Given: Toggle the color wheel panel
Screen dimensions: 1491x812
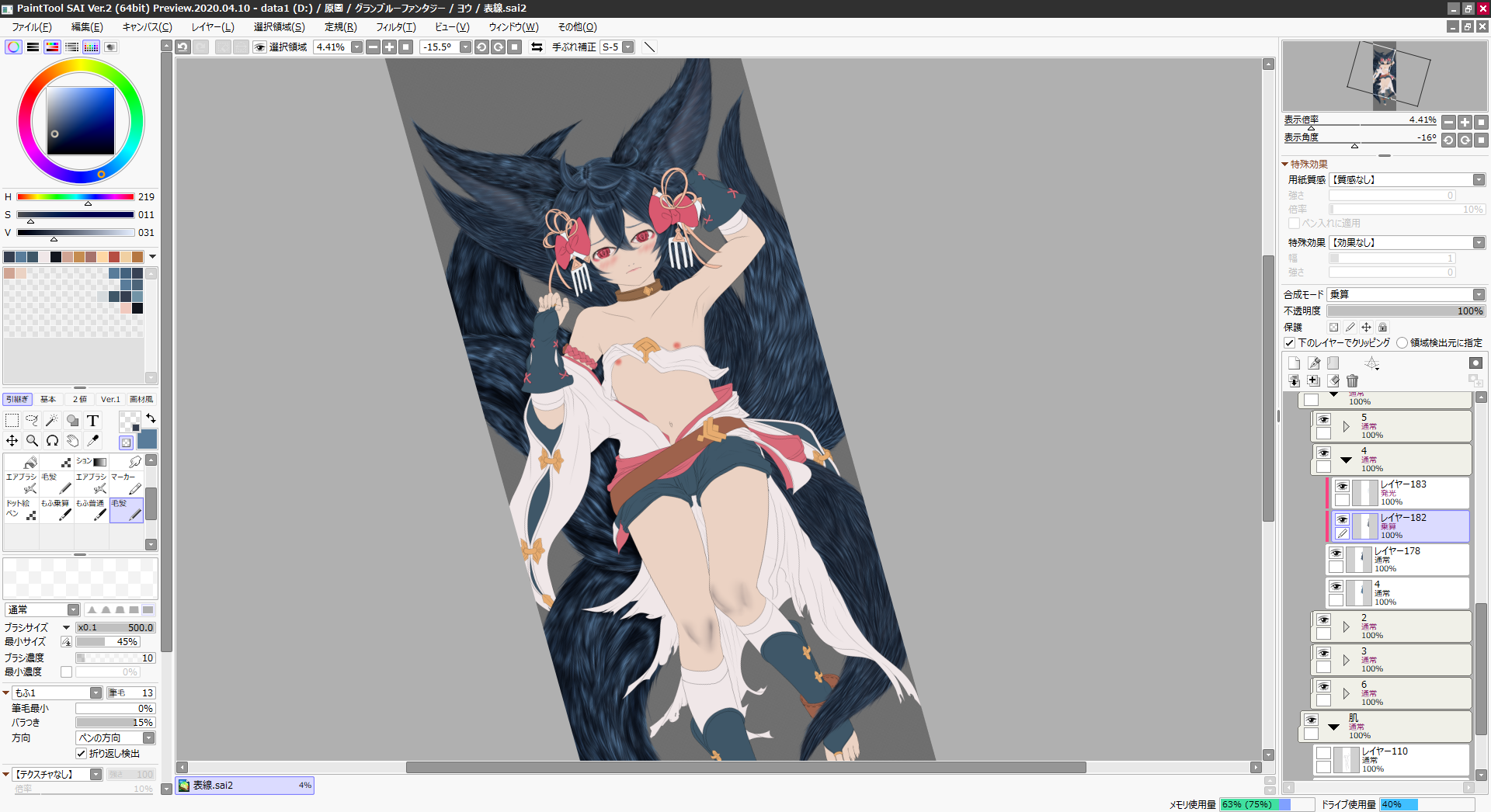Looking at the screenshot, I should (x=13, y=47).
